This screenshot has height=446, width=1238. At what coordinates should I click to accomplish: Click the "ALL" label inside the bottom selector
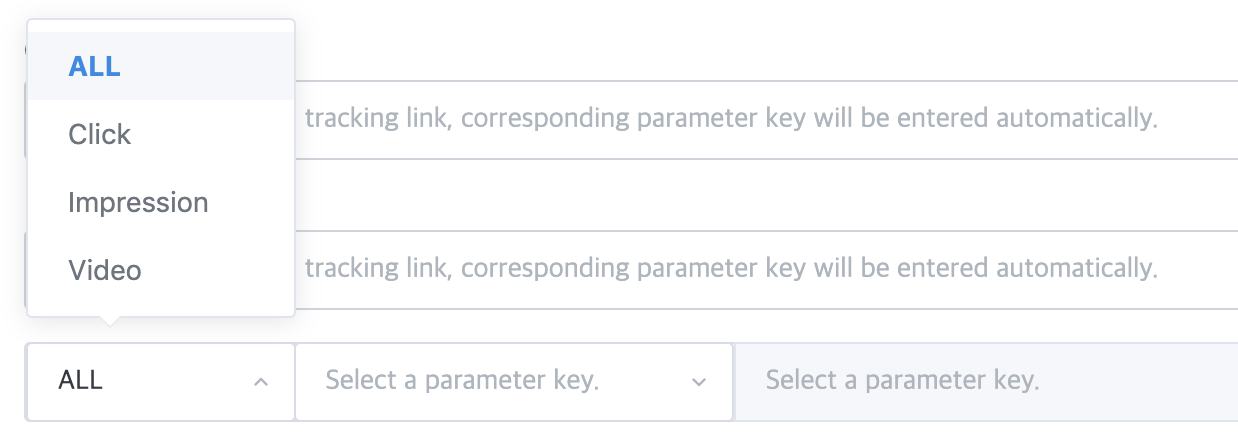click(x=81, y=381)
